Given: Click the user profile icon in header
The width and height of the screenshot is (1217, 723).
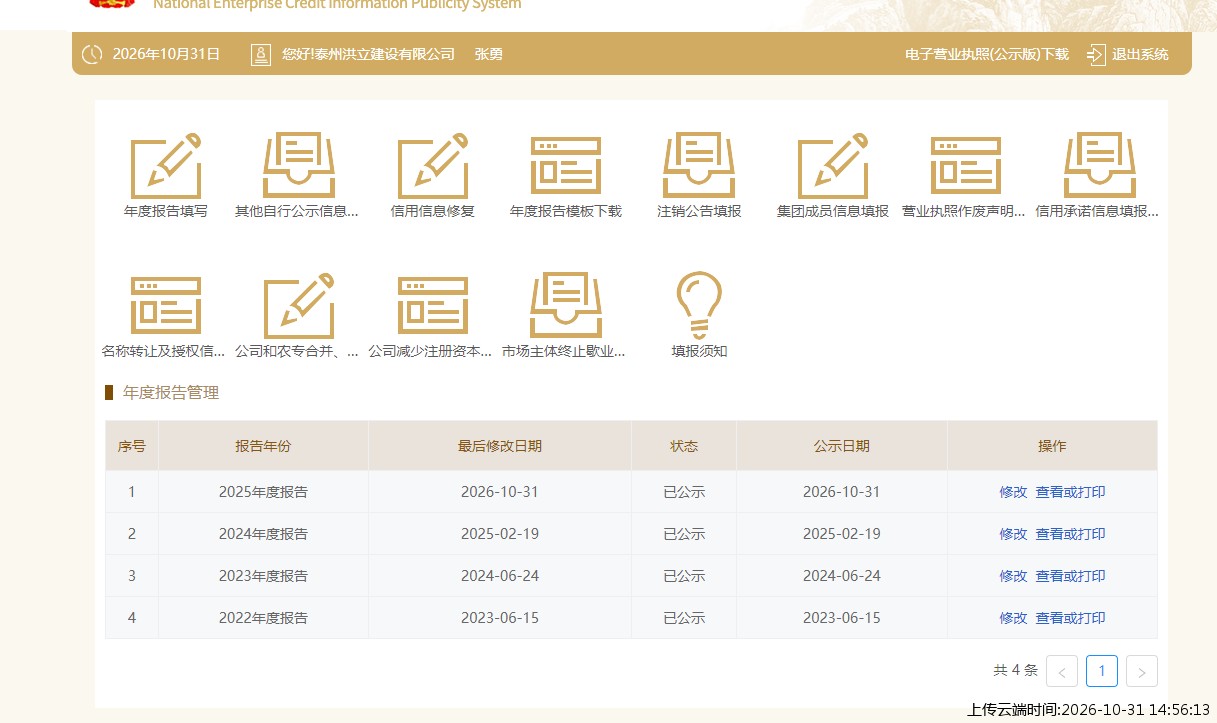Looking at the screenshot, I should (261, 54).
